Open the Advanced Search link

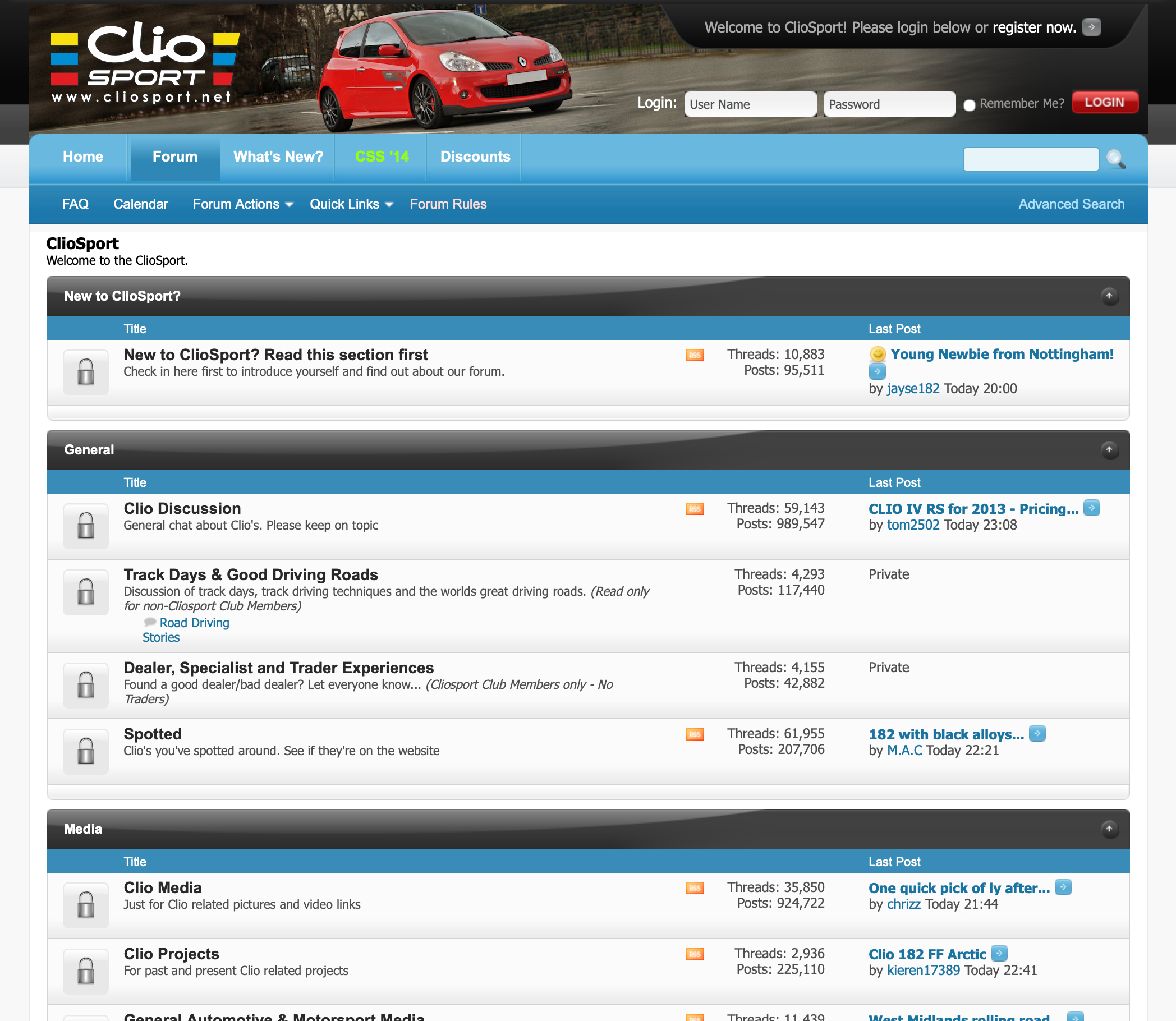(x=1071, y=204)
